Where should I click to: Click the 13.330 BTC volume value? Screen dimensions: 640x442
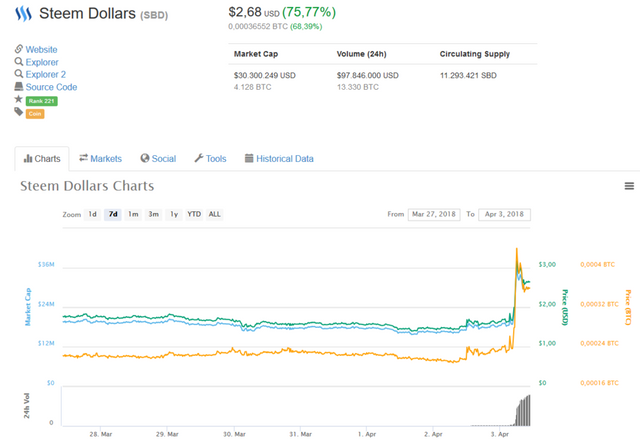tap(358, 87)
